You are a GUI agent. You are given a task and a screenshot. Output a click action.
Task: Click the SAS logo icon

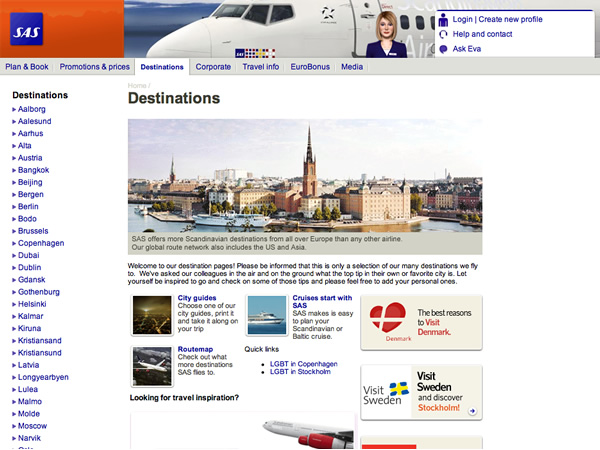tap(26, 29)
